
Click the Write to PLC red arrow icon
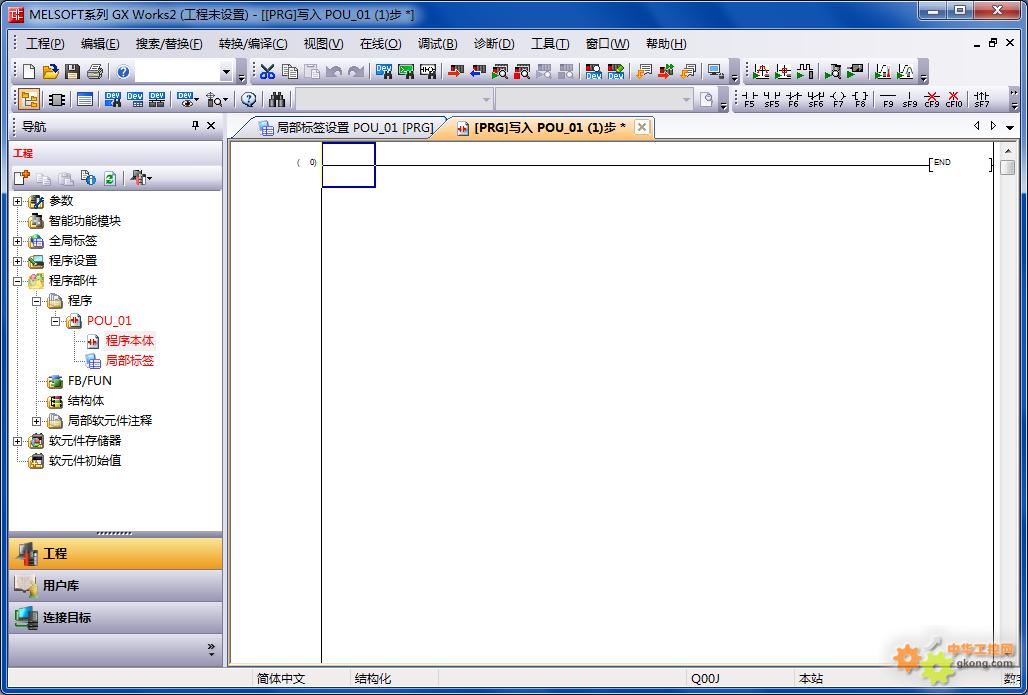pyautogui.click(x=456, y=71)
